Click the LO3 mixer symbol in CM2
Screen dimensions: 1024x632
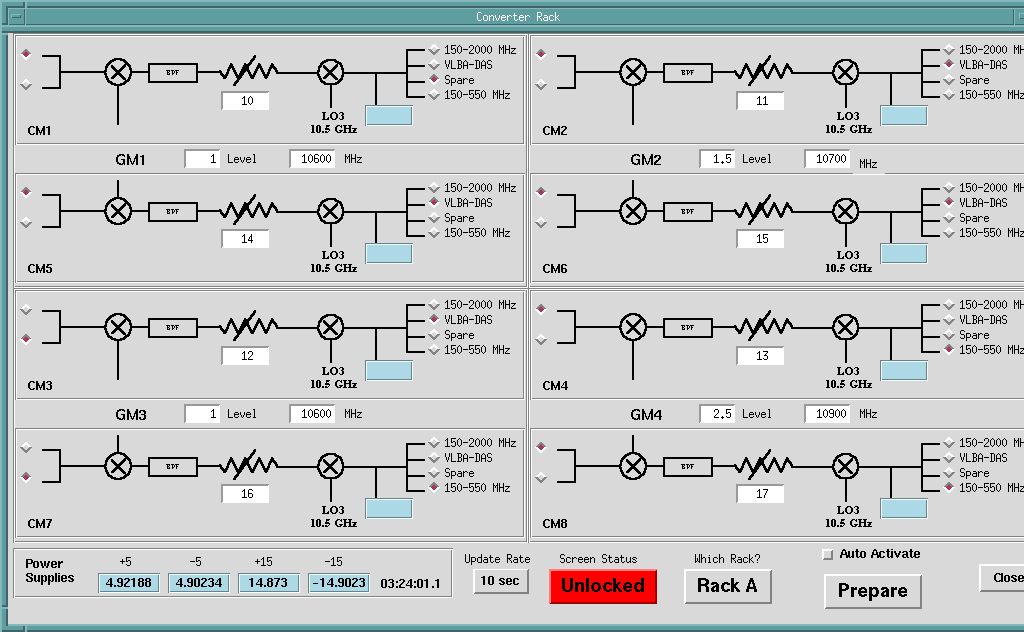846,72
